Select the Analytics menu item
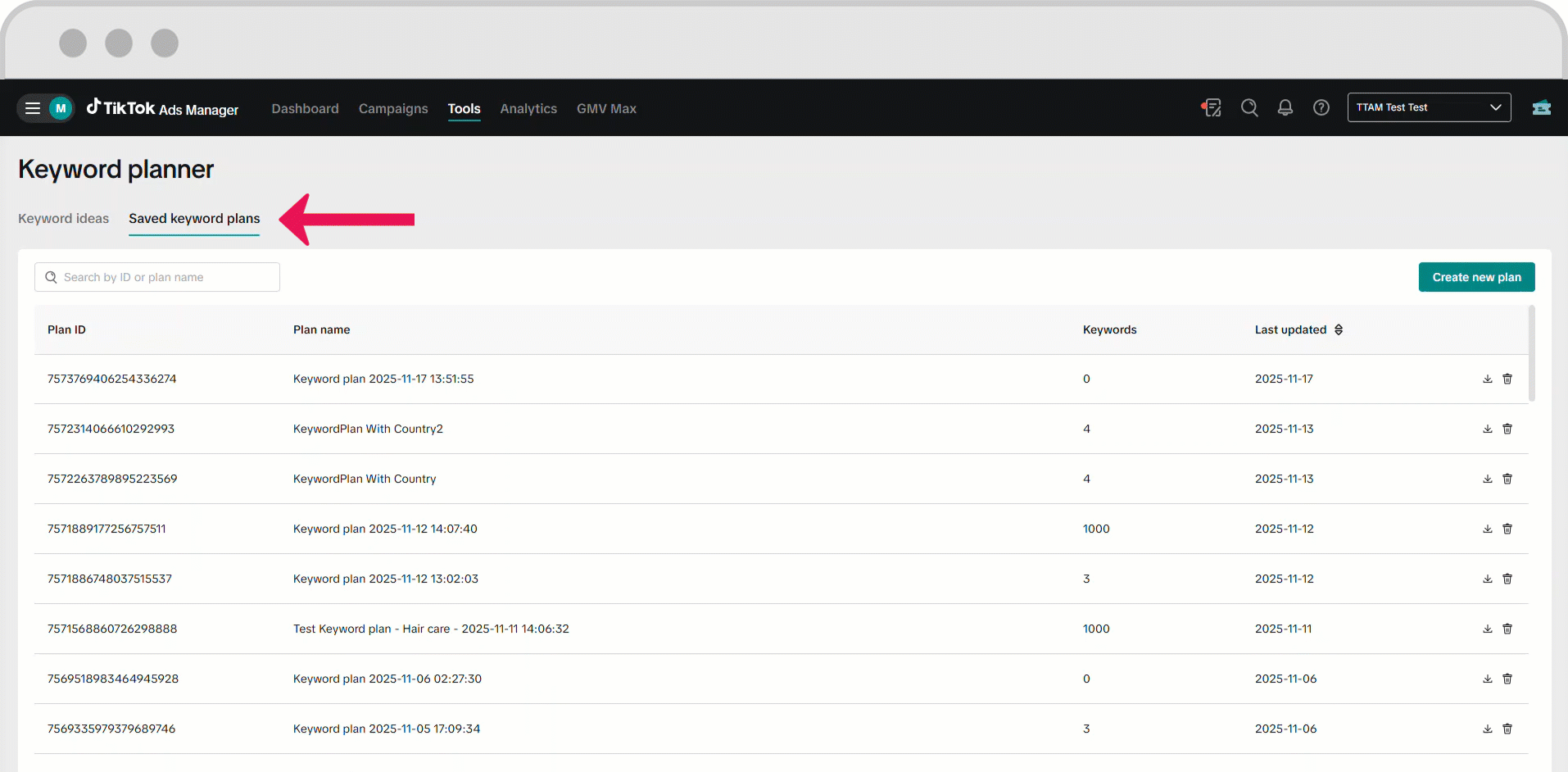1568x772 pixels. [x=528, y=108]
